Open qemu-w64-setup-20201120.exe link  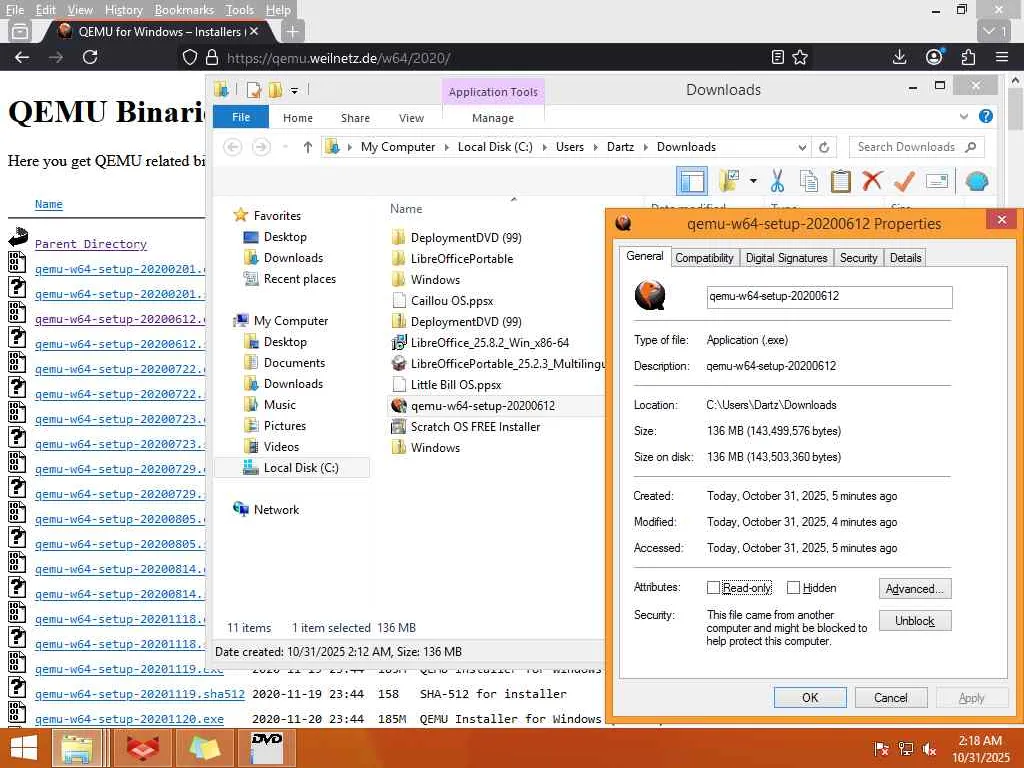[129, 718]
